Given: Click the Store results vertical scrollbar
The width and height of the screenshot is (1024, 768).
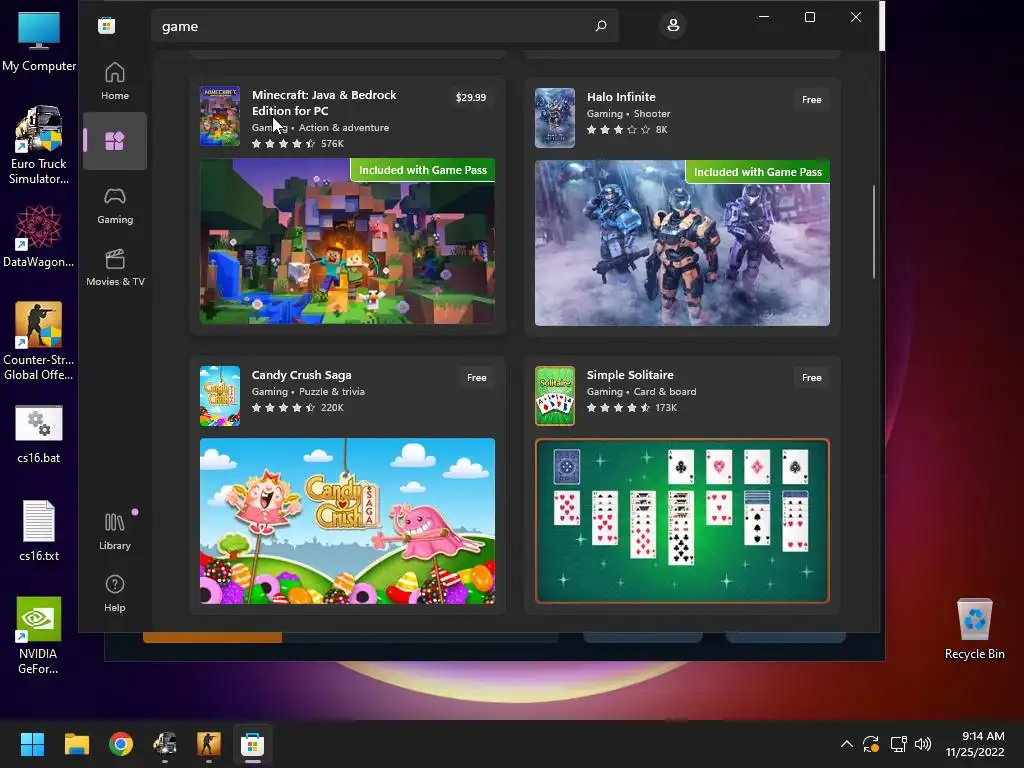Looking at the screenshot, I should 873,232.
